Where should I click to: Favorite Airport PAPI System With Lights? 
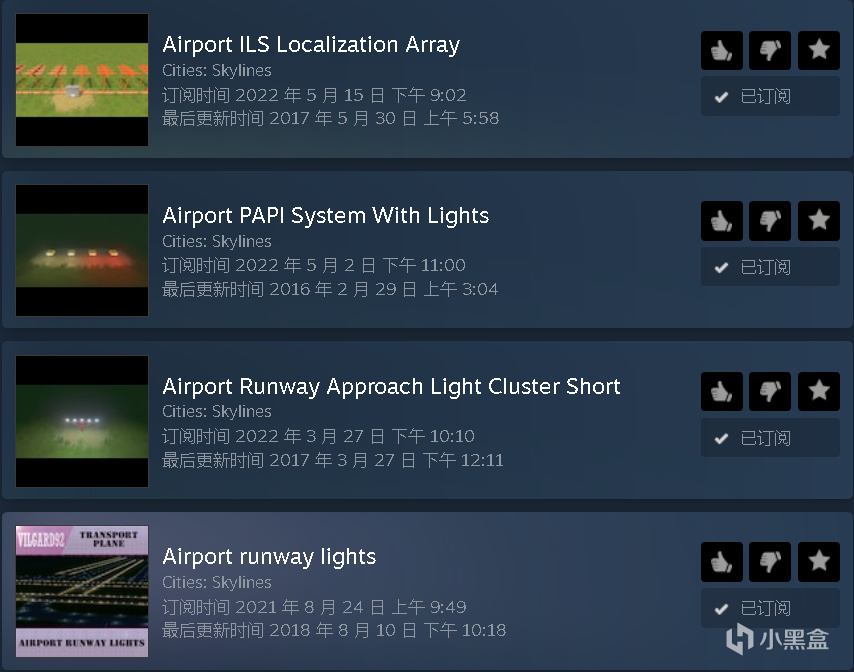[819, 221]
